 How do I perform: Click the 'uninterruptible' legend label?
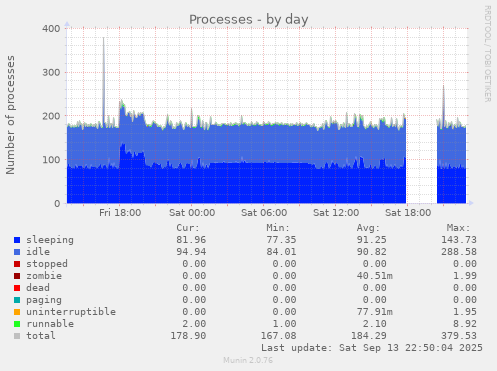(x=71, y=312)
